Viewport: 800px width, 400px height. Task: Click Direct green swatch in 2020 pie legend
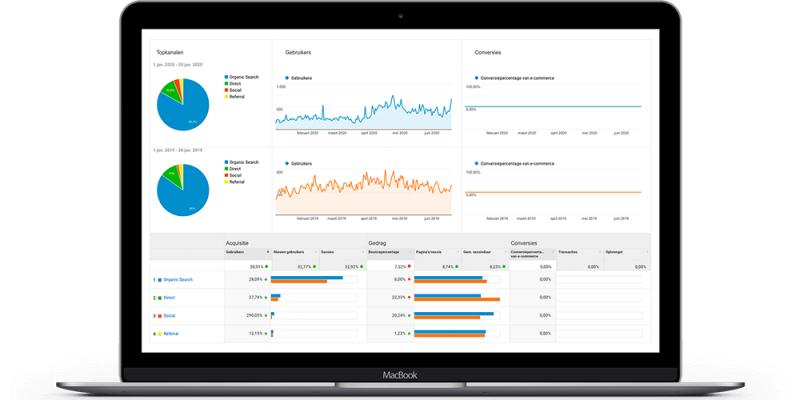226,84
